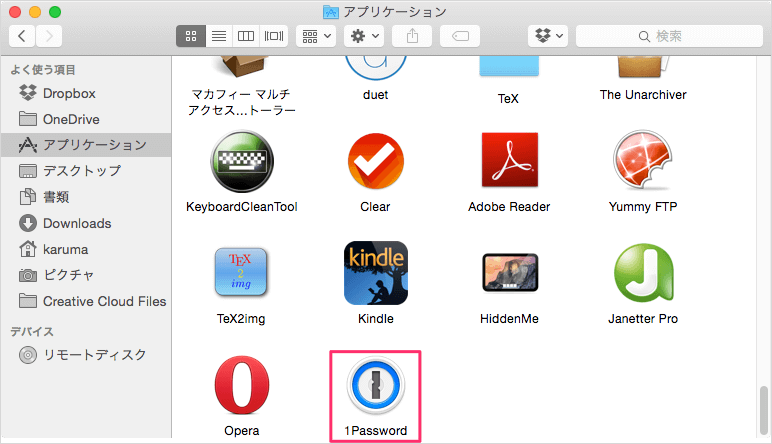Select the KeyboardCleanTool app icon
The width and height of the screenshot is (772, 444).
[242, 161]
